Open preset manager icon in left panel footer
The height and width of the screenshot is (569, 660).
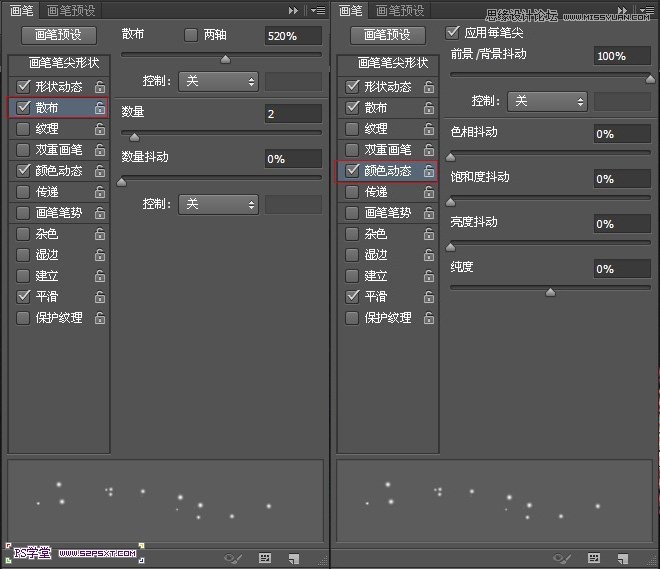pyautogui.click(x=265, y=558)
